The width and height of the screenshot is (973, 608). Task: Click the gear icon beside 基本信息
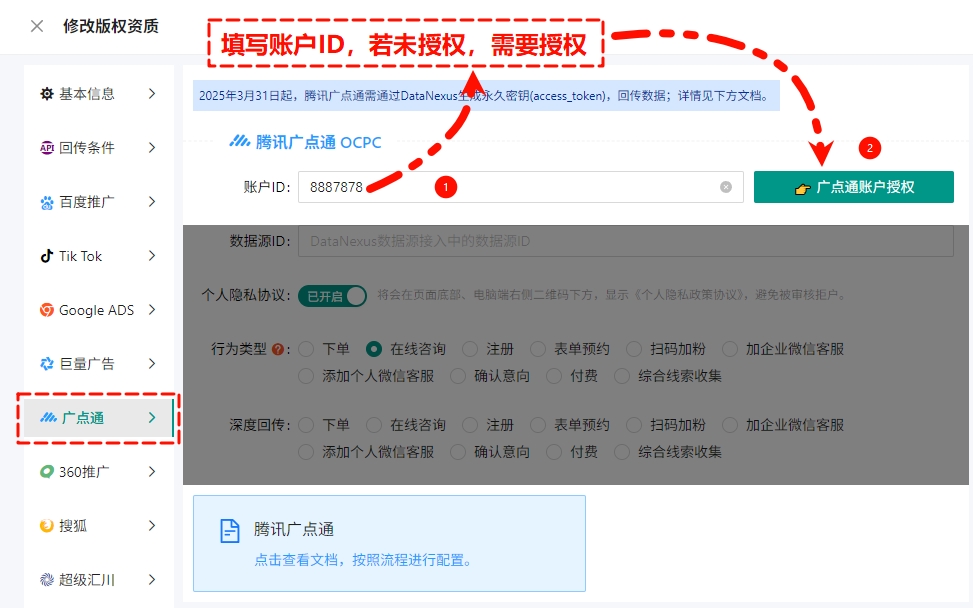[47, 94]
